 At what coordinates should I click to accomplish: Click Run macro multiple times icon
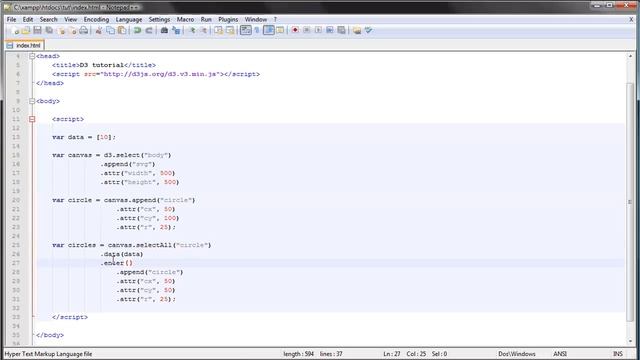pos(329,31)
